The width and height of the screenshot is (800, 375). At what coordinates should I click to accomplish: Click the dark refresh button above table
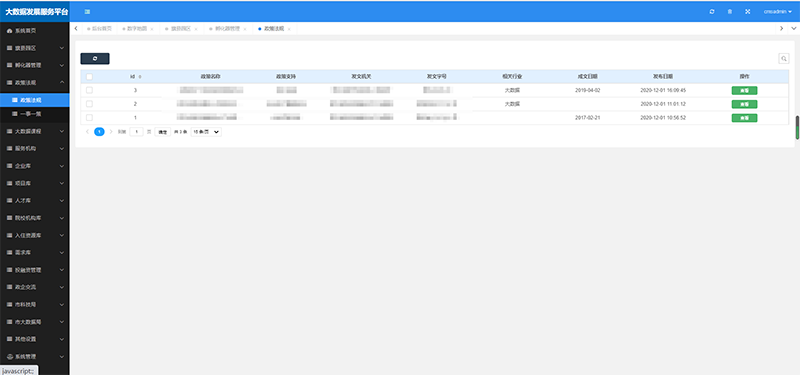95,59
